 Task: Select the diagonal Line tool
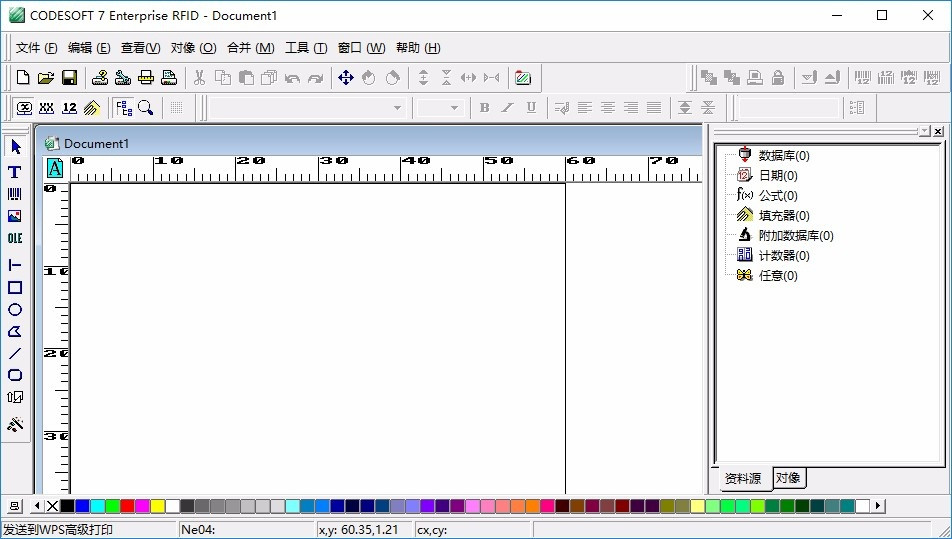(15, 353)
